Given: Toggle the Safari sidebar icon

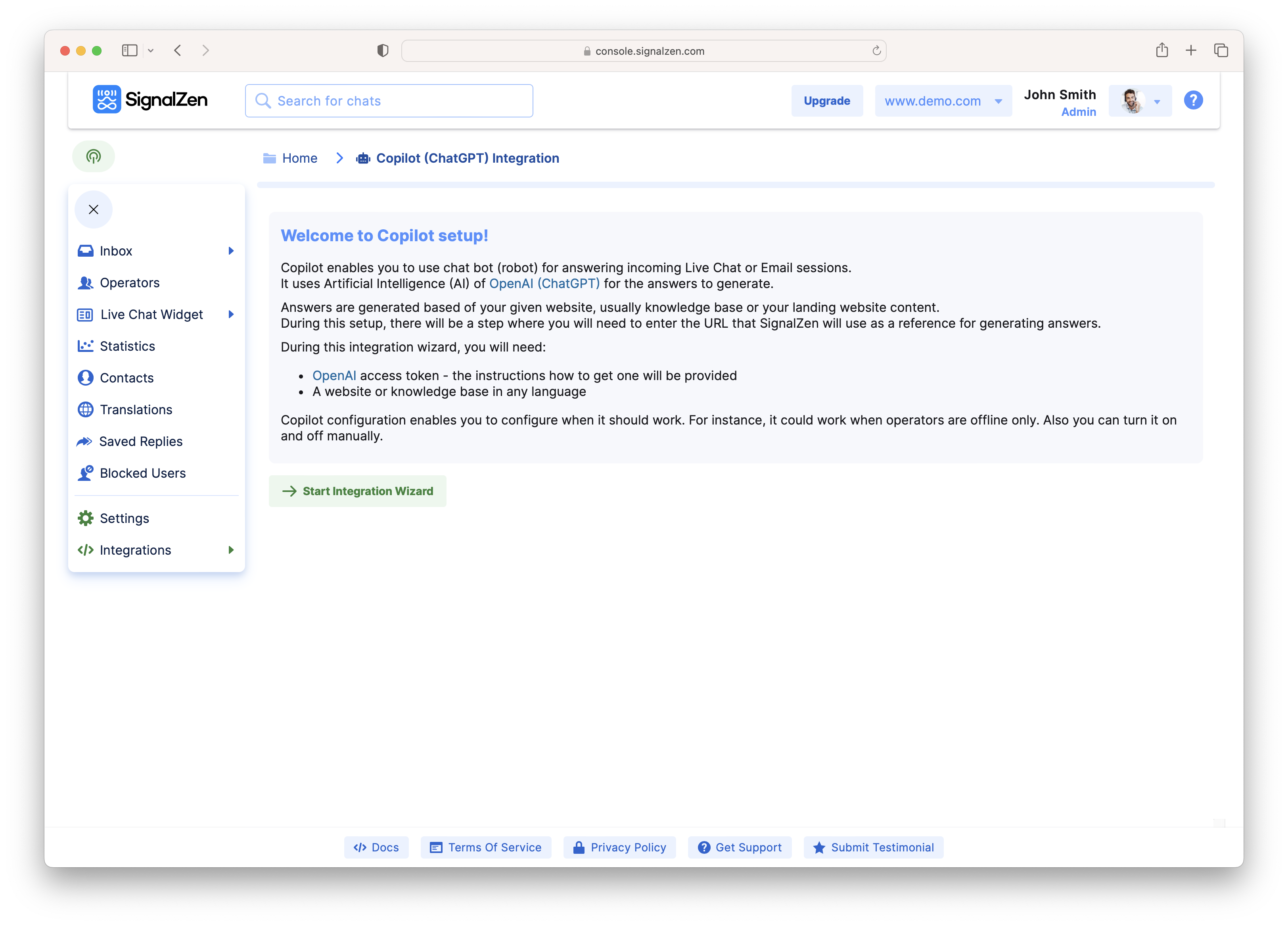Looking at the screenshot, I should click(x=130, y=50).
